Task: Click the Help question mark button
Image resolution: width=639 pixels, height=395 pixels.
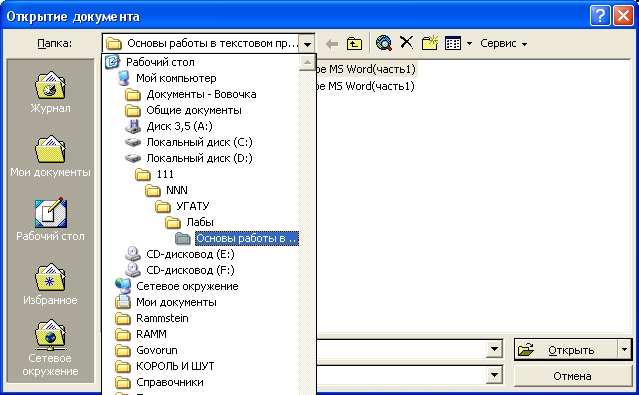Action: click(x=600, y=16)
